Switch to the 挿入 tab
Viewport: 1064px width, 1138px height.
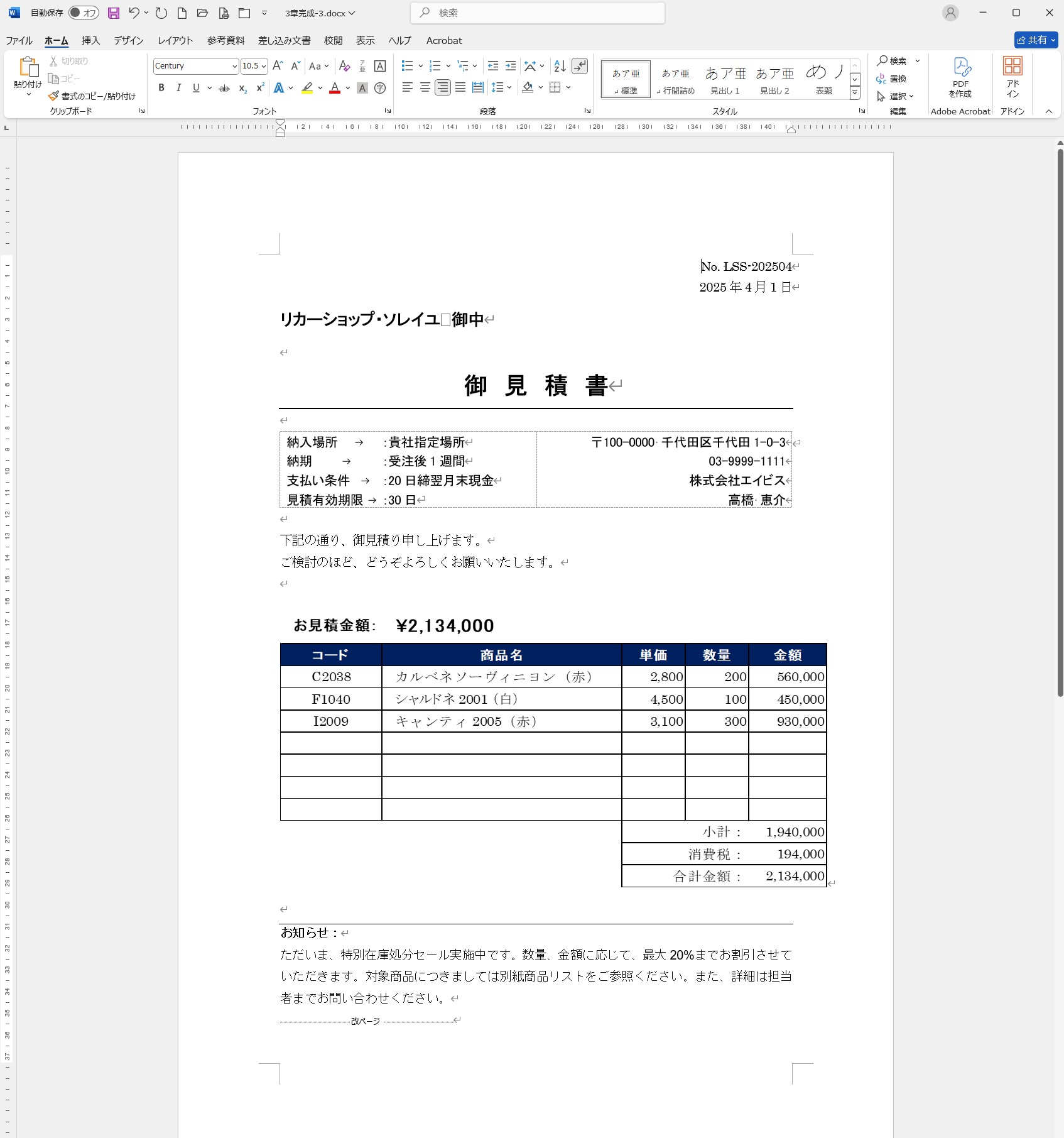pyautogui.click(x=90, y=41)
